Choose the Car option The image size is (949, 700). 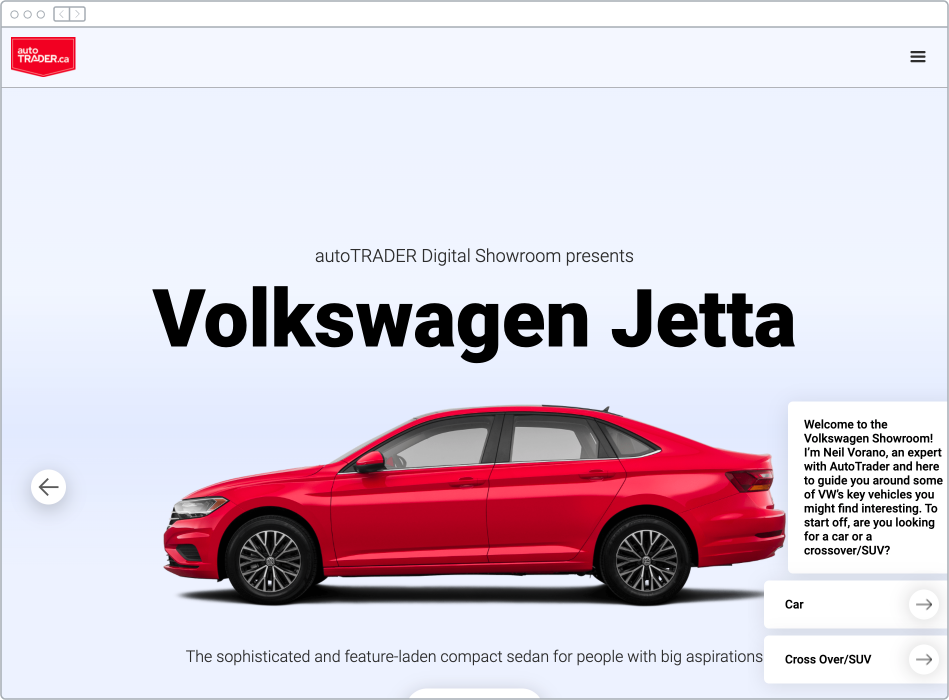856,604
